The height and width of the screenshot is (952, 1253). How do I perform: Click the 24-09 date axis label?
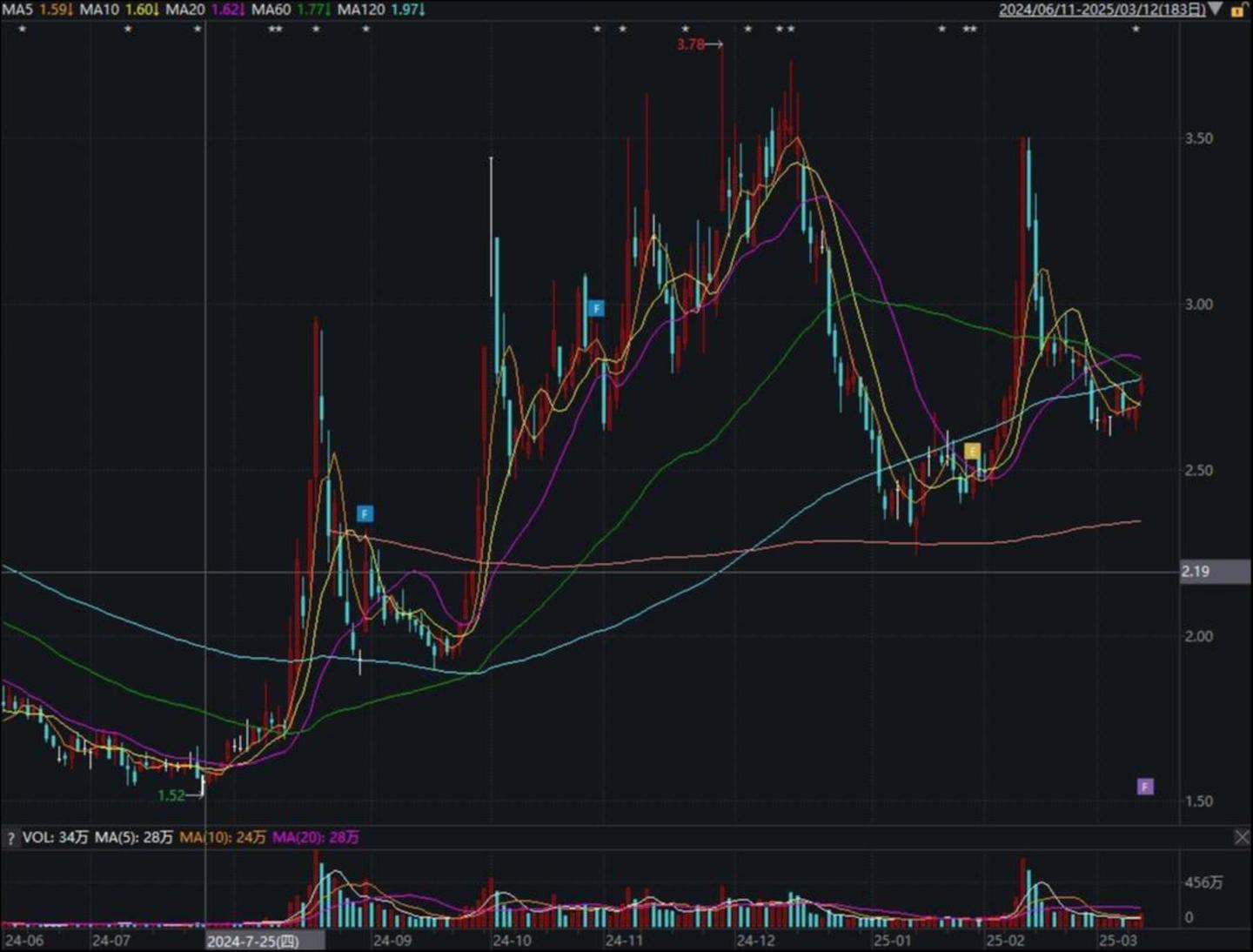[392, 941]
